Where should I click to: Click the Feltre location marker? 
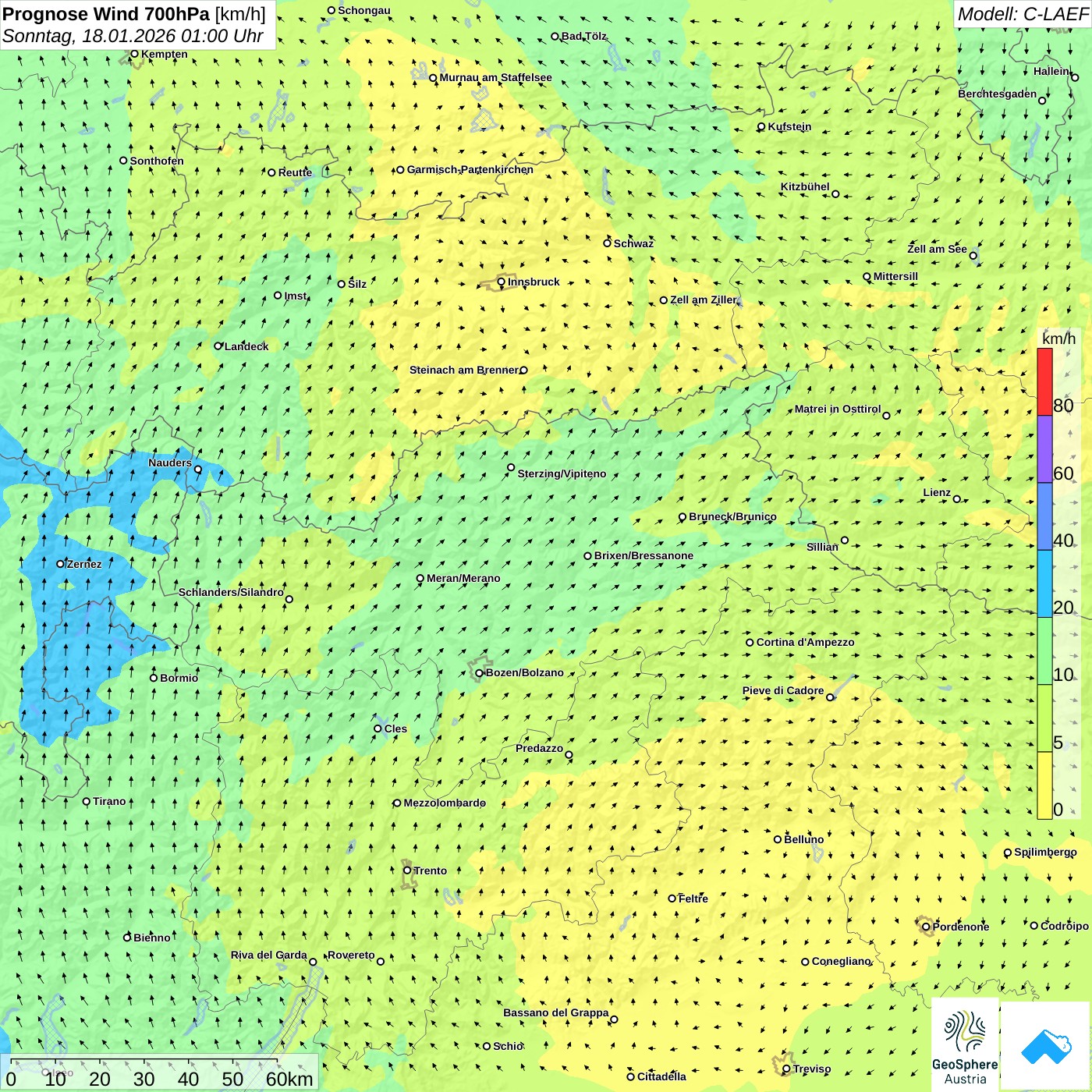coord(672,899)
